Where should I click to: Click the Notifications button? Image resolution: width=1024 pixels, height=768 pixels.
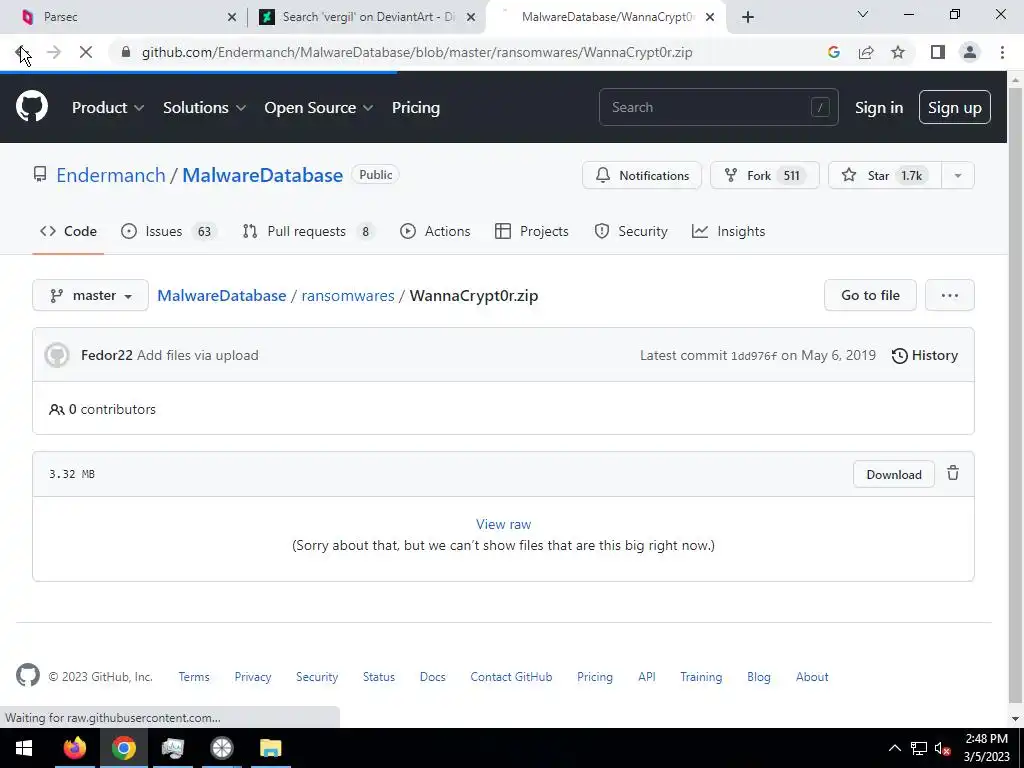point(642,175)
